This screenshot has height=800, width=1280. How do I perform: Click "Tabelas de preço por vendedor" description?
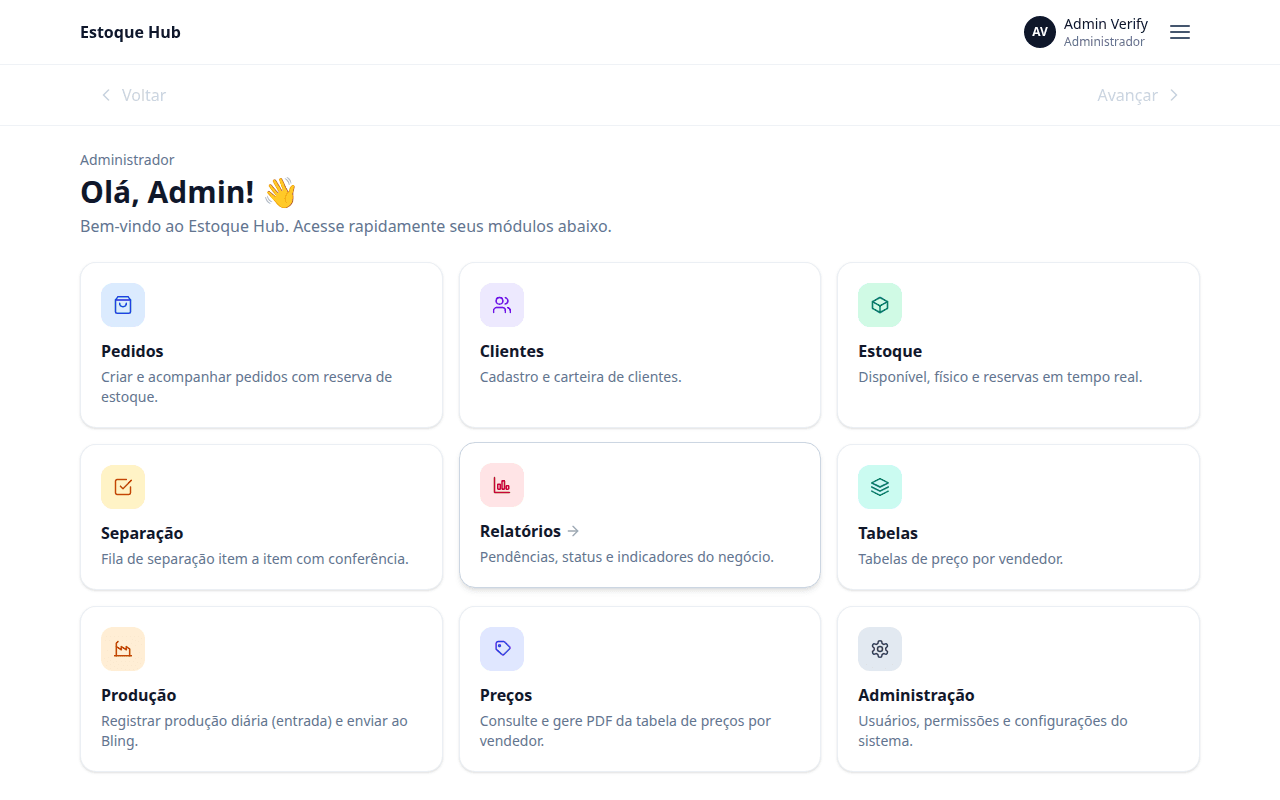click(x=961, y=559)
